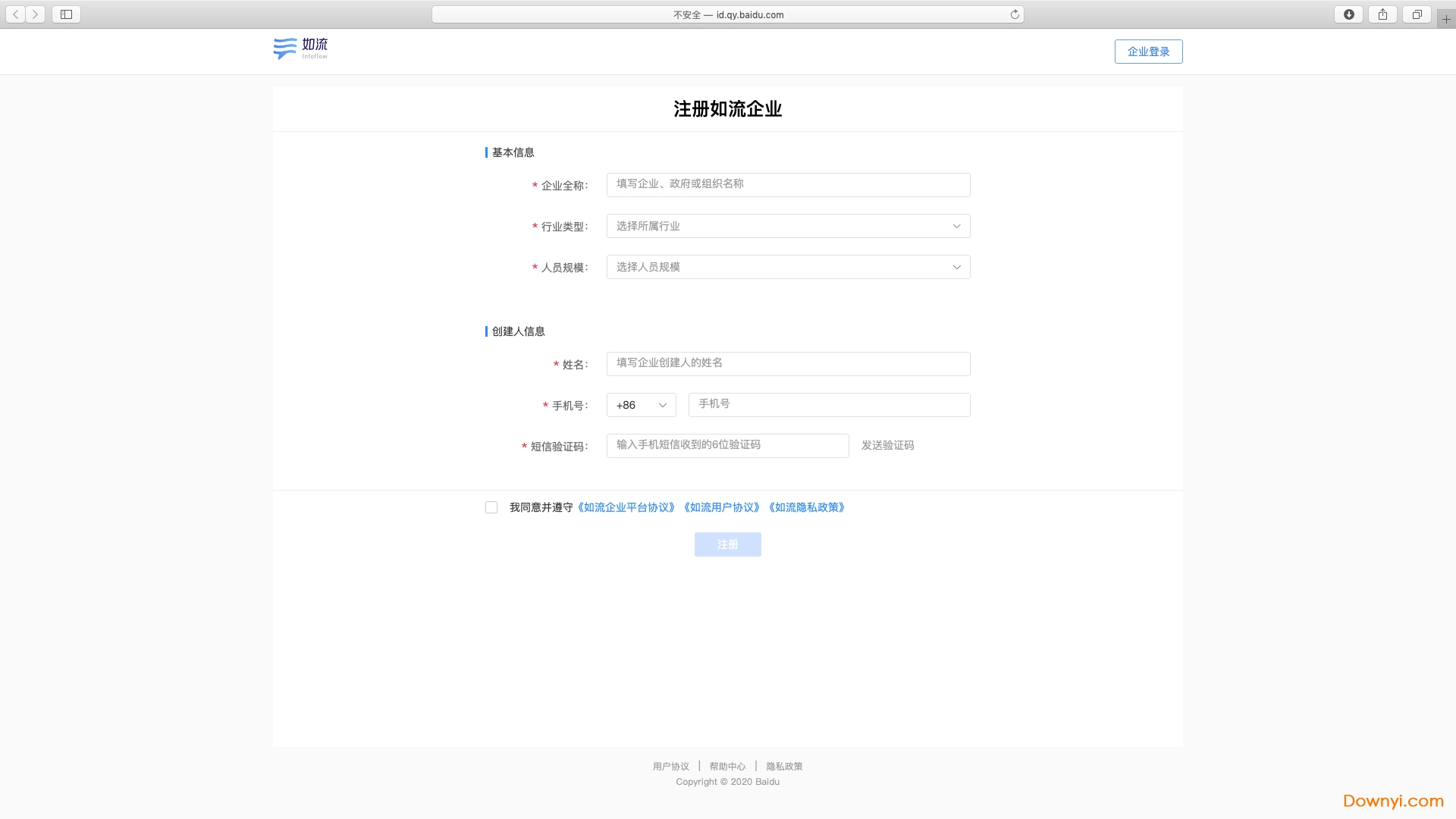The height and width of the screenshot is (819, 1456).
Task: Open the 如流企业平台协议 link
Action: pos(626,507)
